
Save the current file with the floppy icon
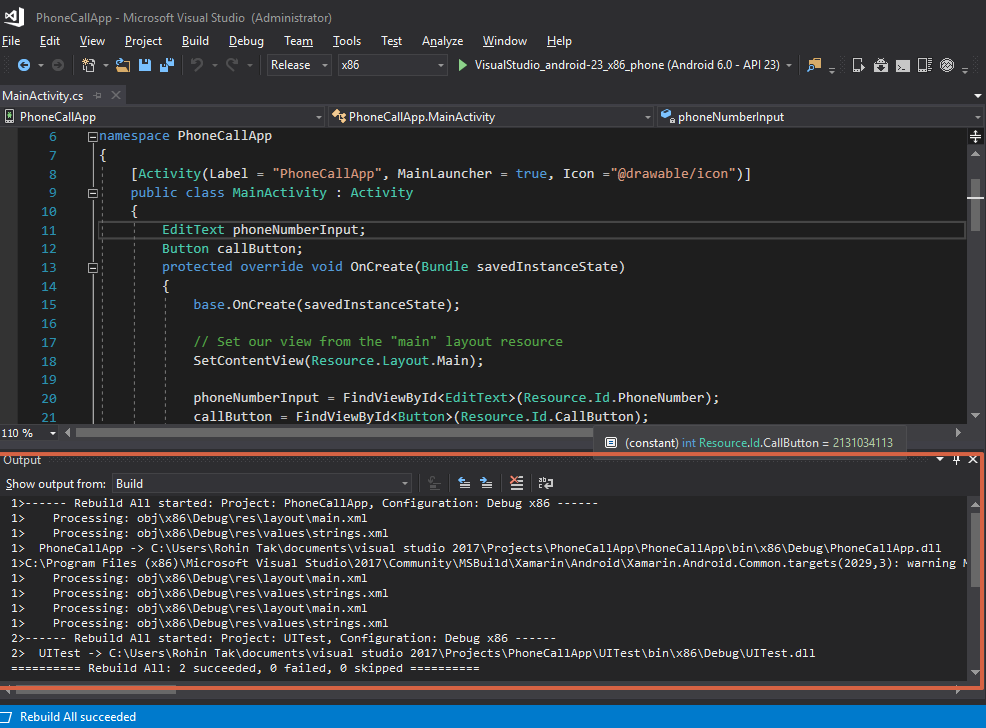coord(145,65)
